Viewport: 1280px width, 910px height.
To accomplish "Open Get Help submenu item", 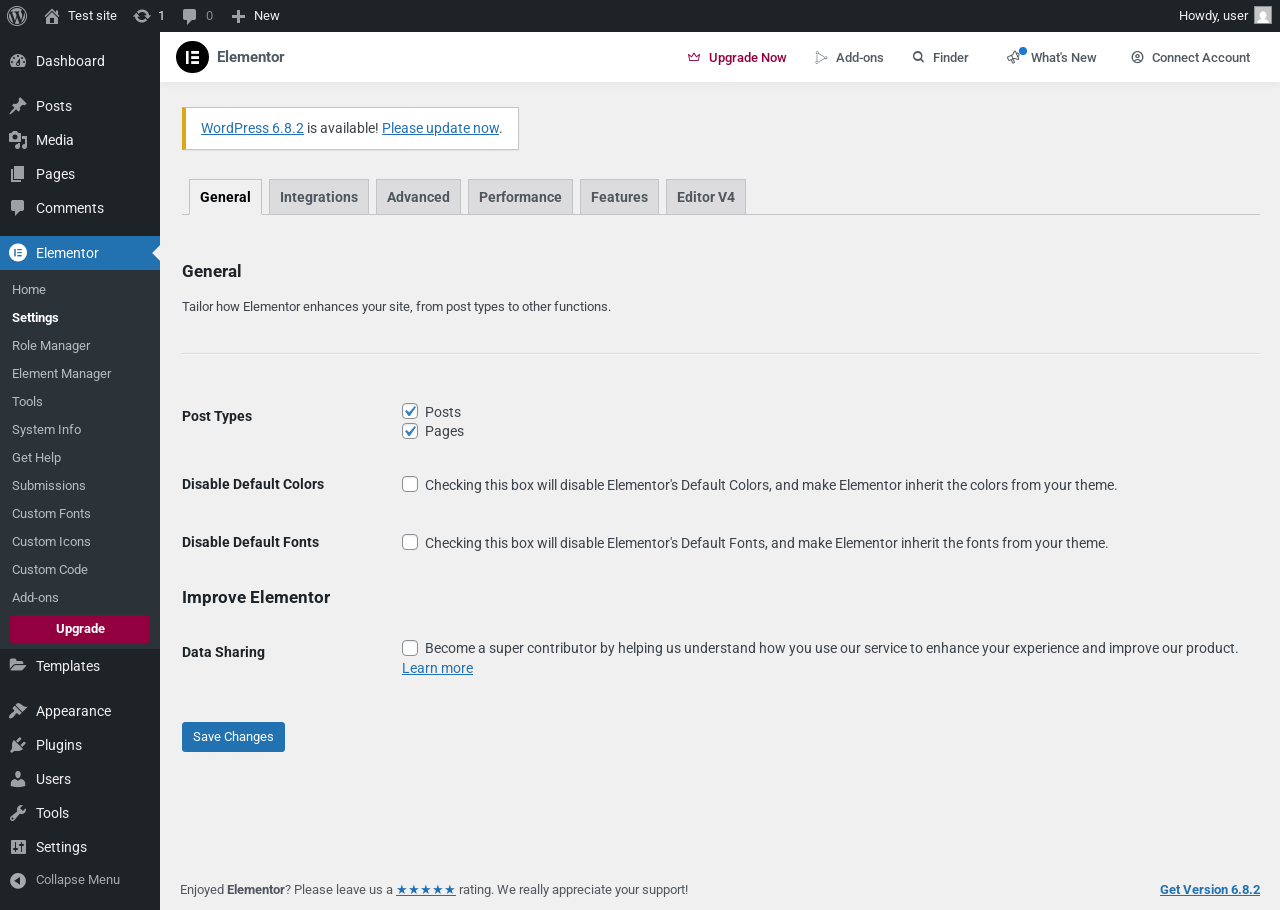I will pos(36,457).
